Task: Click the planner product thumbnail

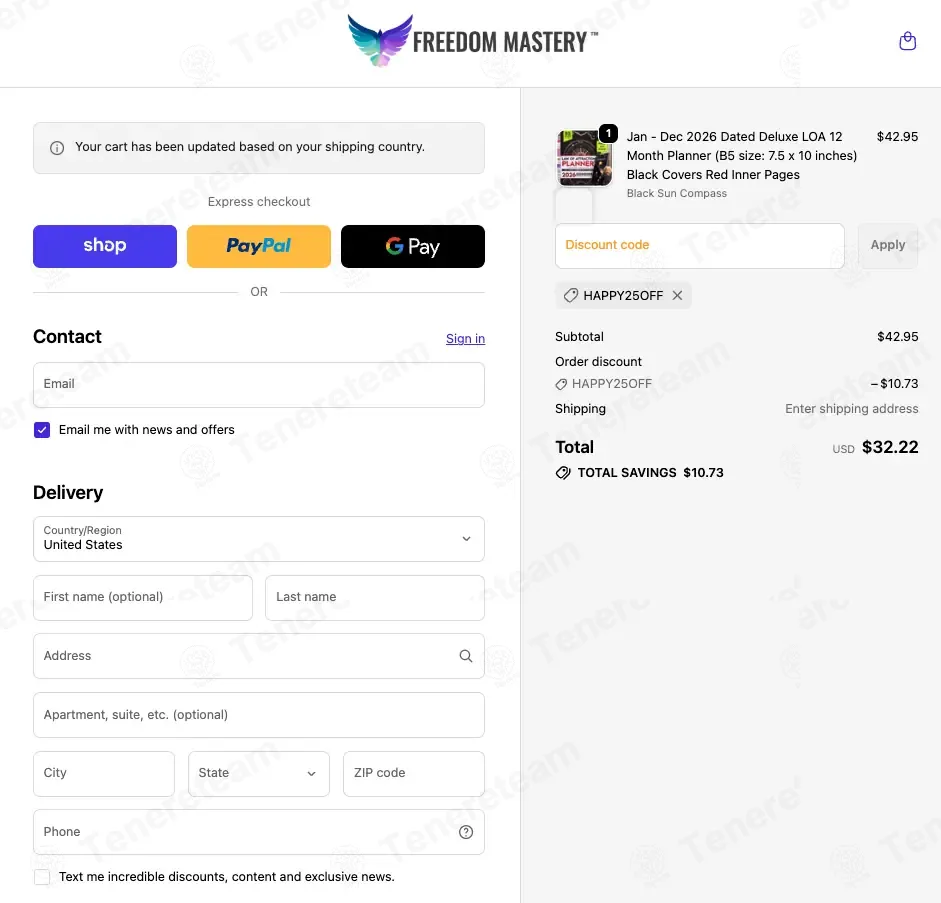Action: [x=584, y=158]
